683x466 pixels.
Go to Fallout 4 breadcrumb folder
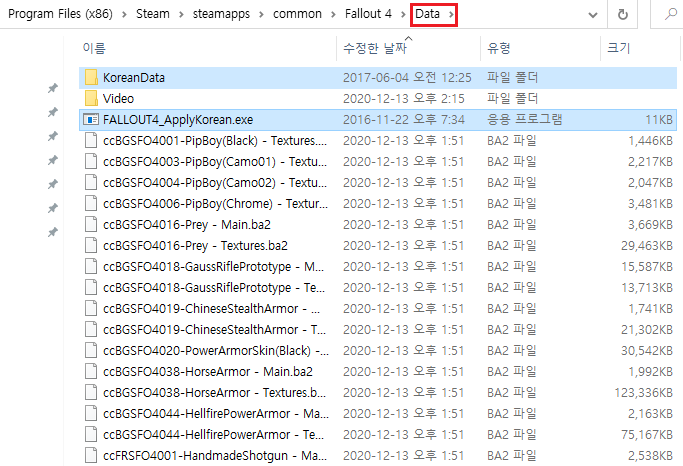[x=368, y=14]
